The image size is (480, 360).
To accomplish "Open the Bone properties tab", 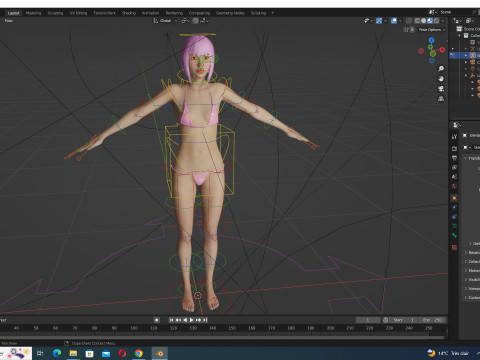I will pos(454,235).
